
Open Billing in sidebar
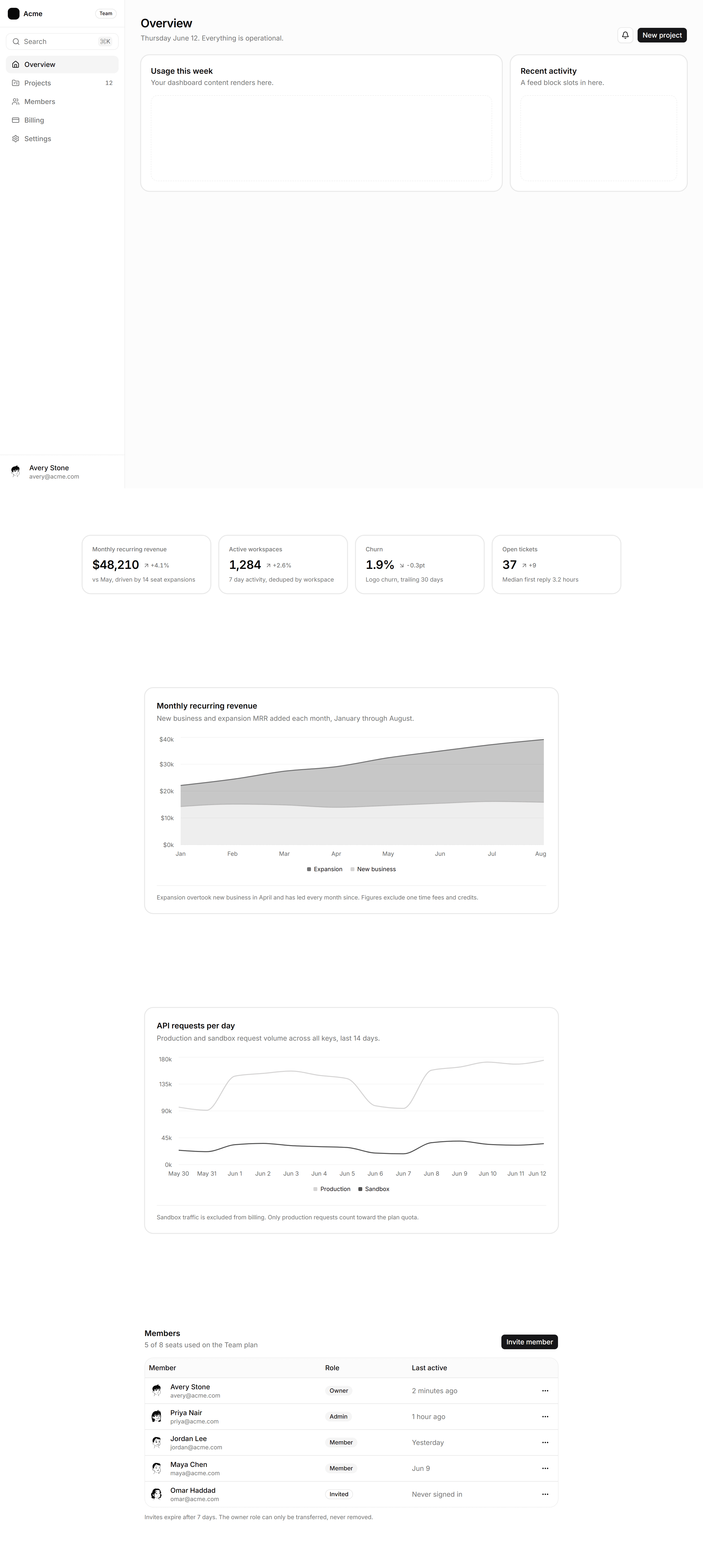pyautogui.click(x=62, y=120)
